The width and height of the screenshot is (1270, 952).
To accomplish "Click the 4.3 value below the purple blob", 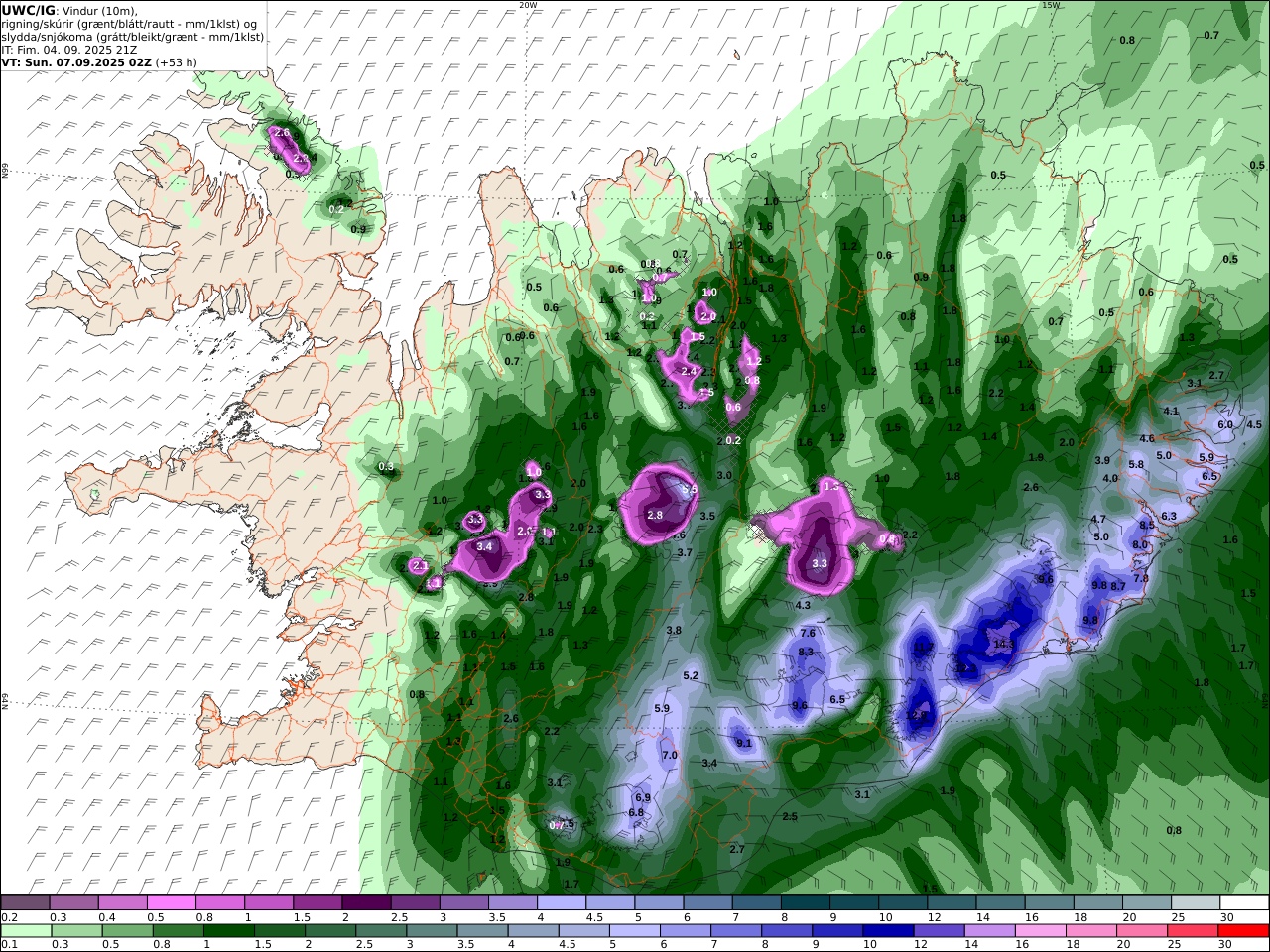I will click(804, 605).
